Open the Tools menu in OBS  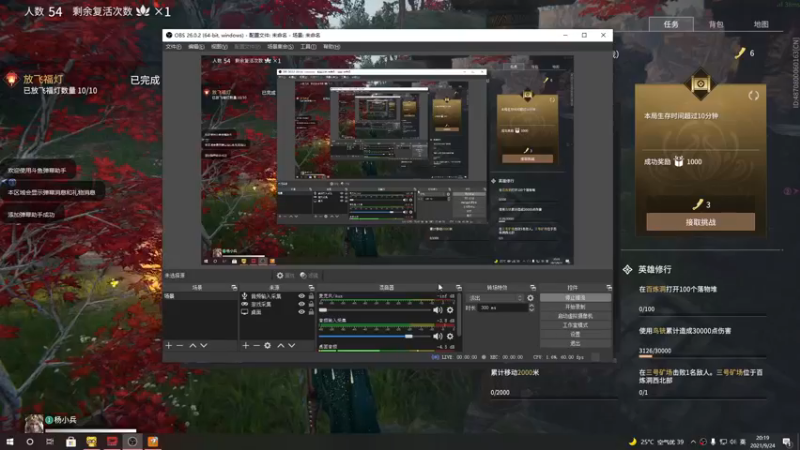pyautogui.click(x=308, y=46)
